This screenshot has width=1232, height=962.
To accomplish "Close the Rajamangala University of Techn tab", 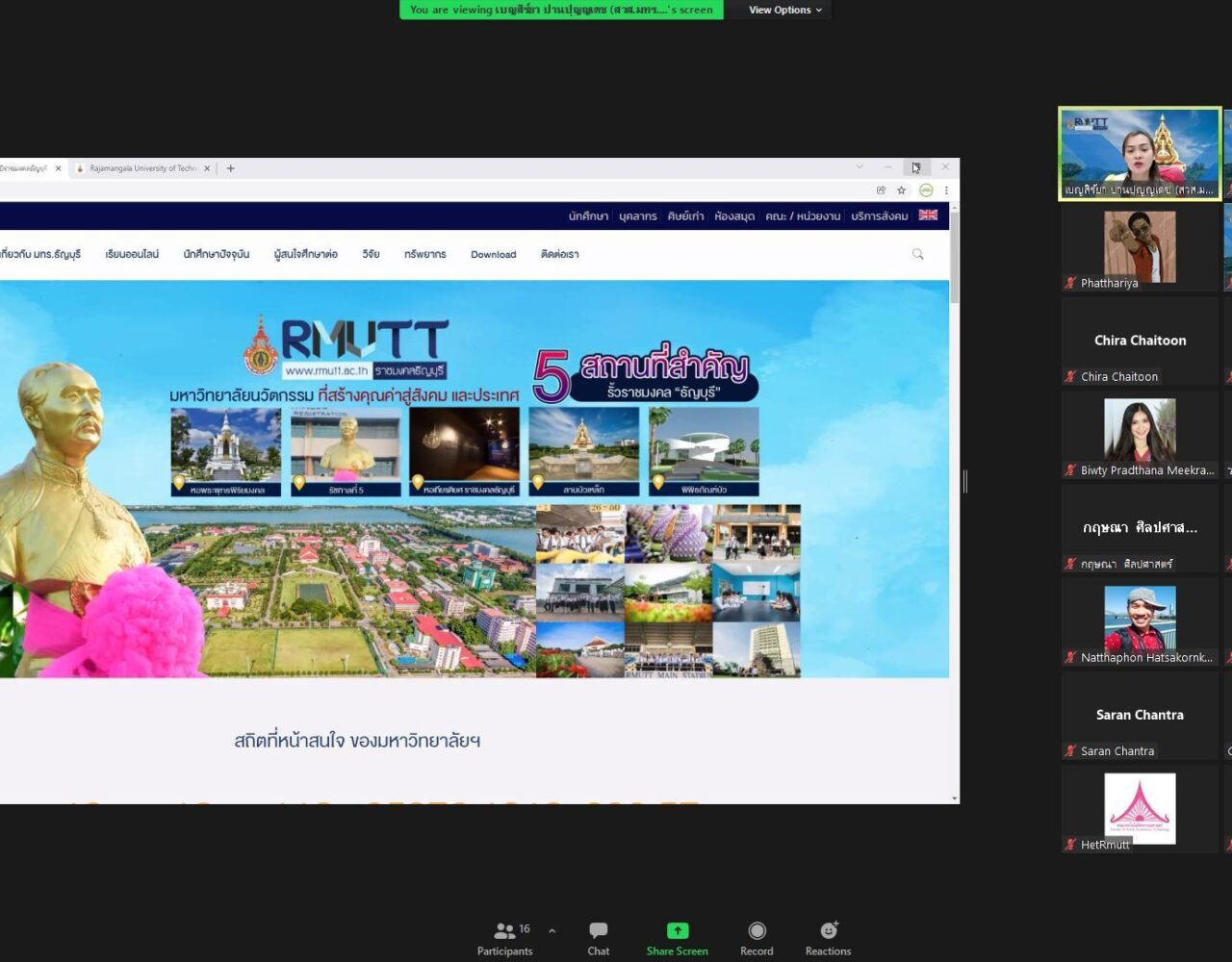I will (207, 168).
